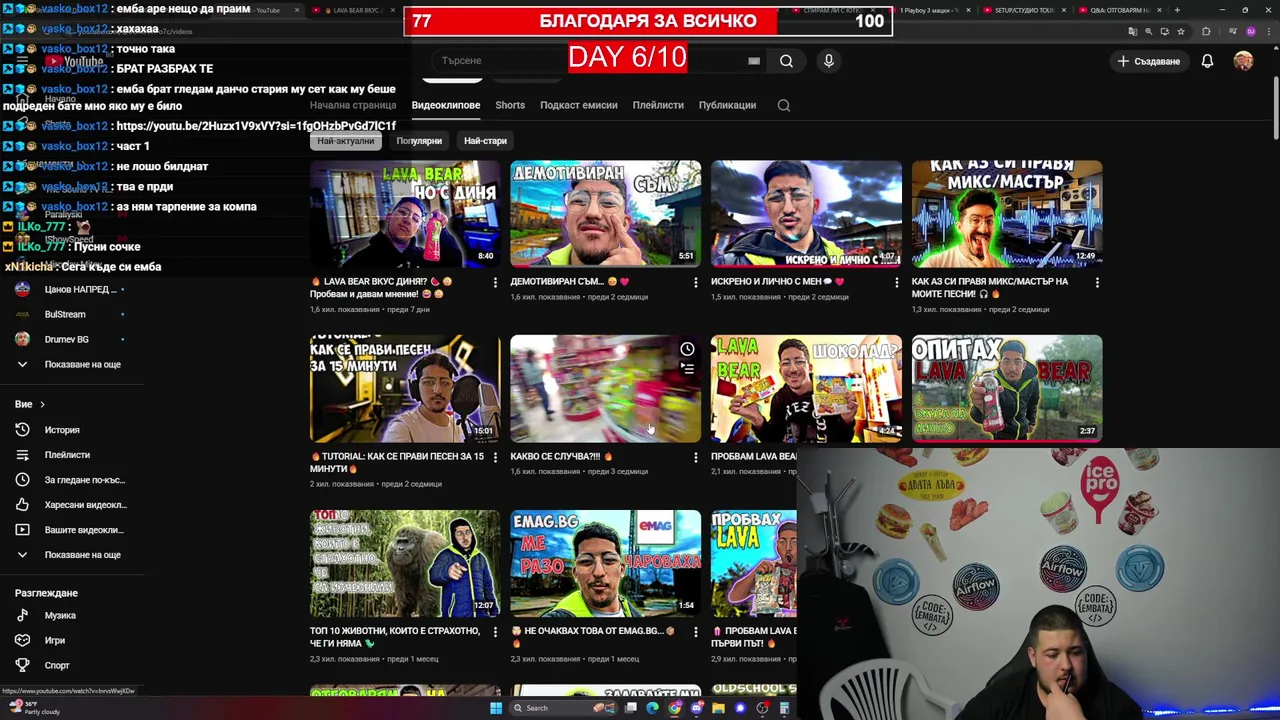Switch to the Подкаст емисии channel tab
The height and width of the screenshot is (720, 1280).
(579, 105)
